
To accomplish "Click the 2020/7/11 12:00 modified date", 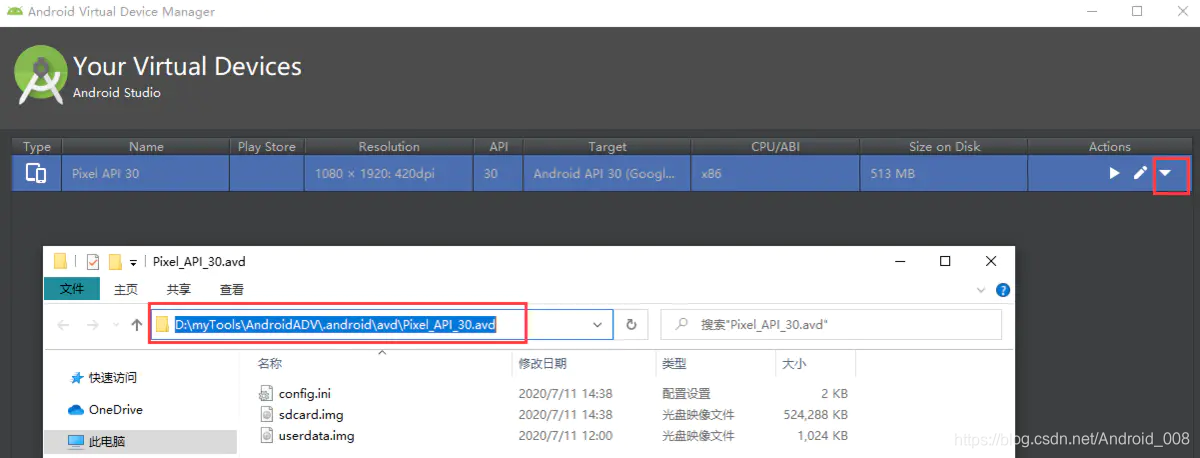I will click(565, 436).
